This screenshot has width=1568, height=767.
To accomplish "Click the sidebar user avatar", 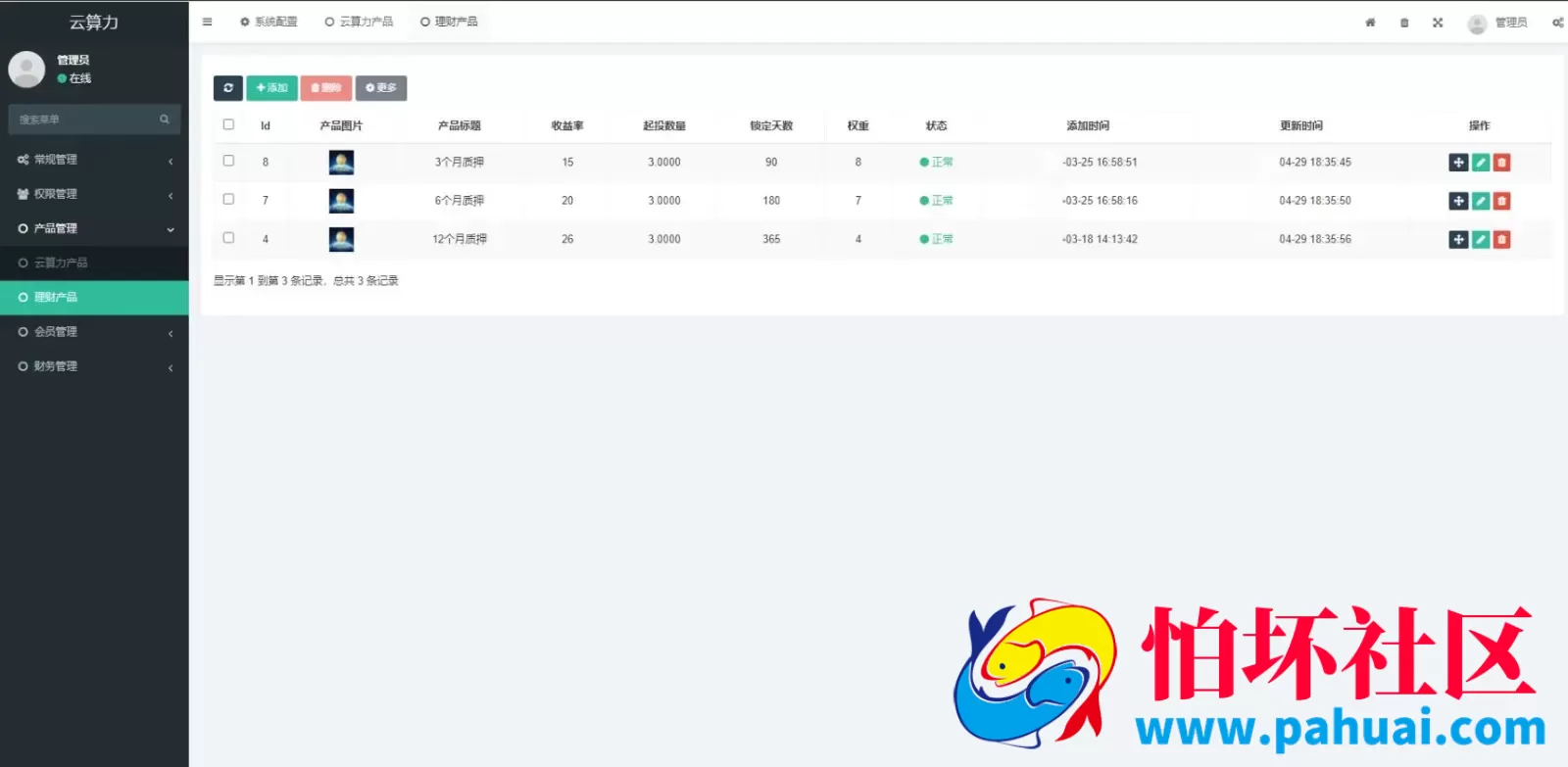I will click(26, 70).
